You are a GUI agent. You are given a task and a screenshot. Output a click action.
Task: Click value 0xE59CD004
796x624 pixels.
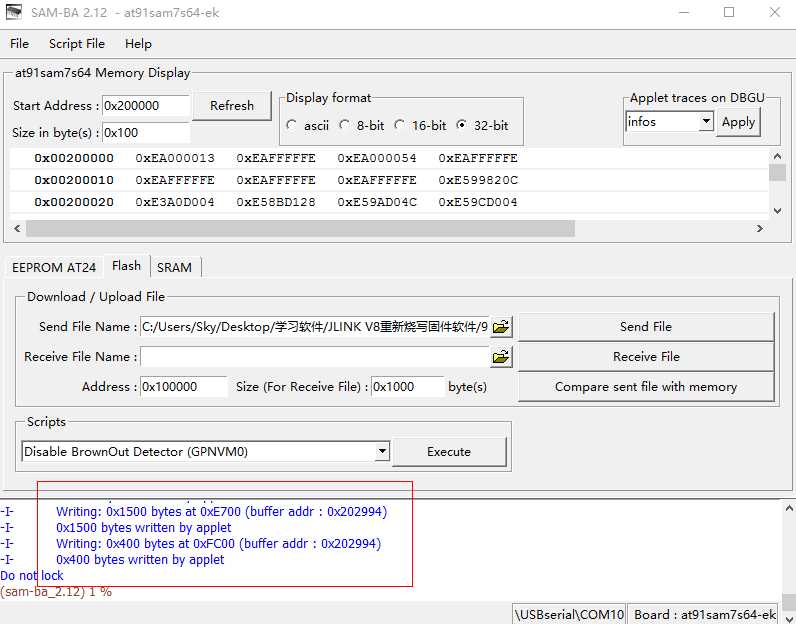coord(478,202)
